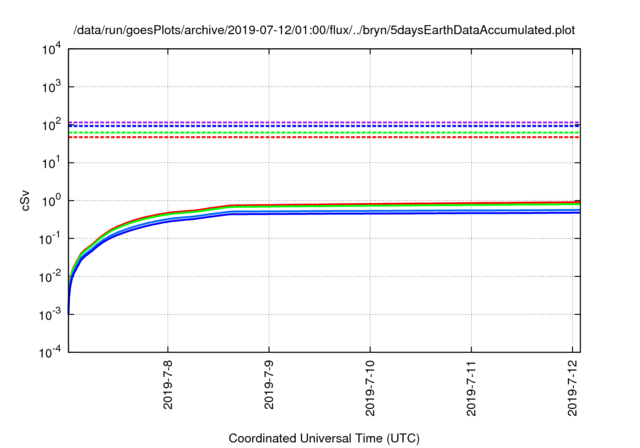Image resolution: width=640 pixels, height=448 pixels.
Task: Click the cSv y-axis label
Action: (x=25, y=200)
